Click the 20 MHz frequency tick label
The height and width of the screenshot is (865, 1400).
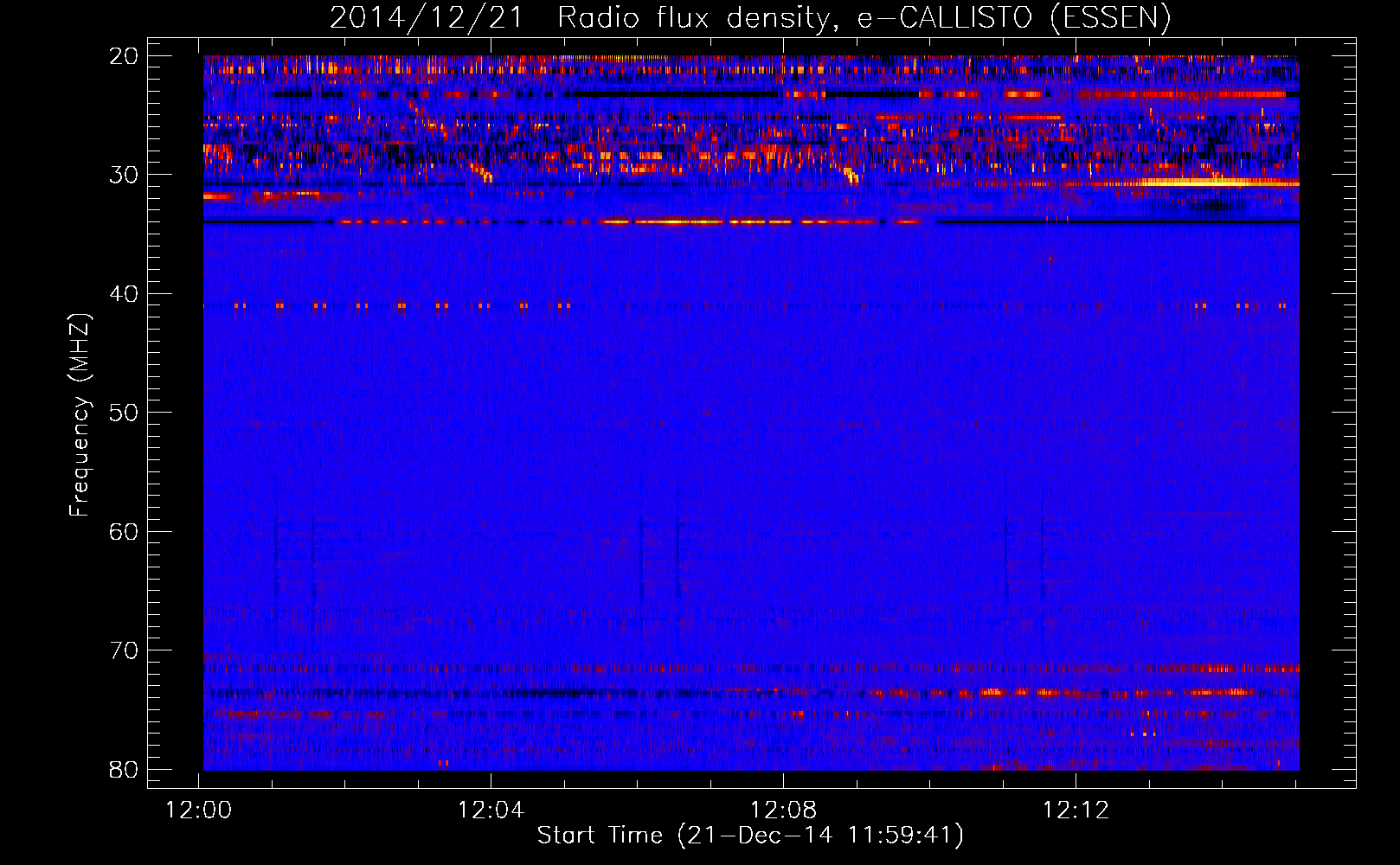124,56
